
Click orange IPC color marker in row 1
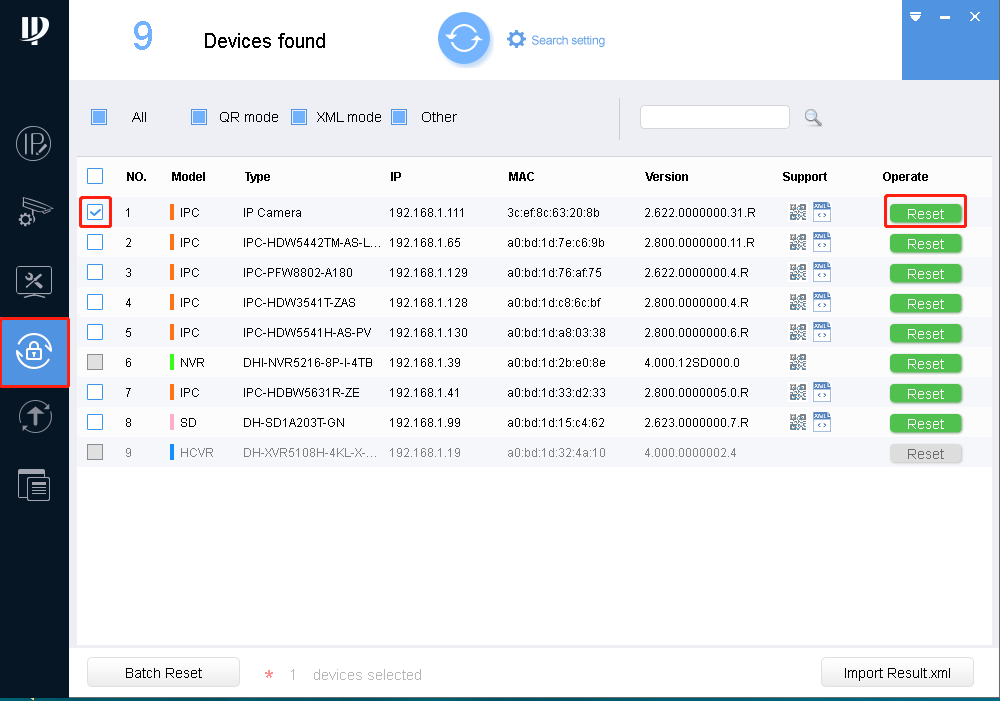tap(172, 212)
